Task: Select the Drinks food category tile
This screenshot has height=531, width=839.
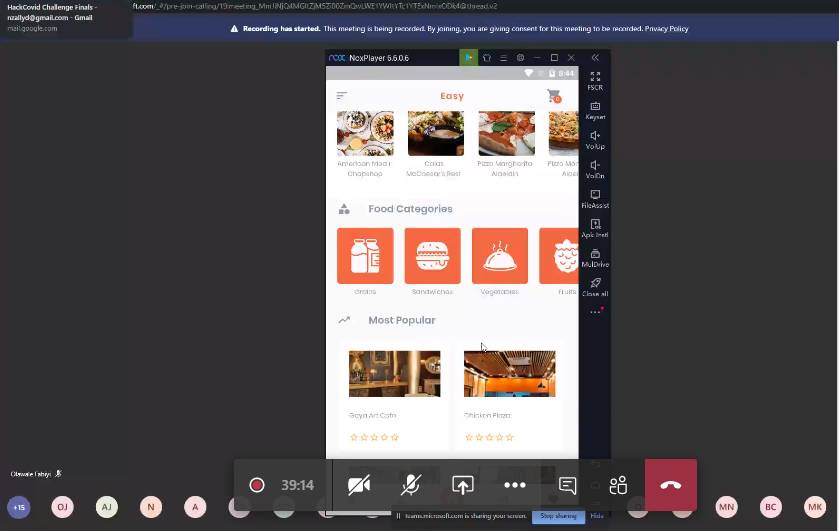Action: (x=365, y=256)
